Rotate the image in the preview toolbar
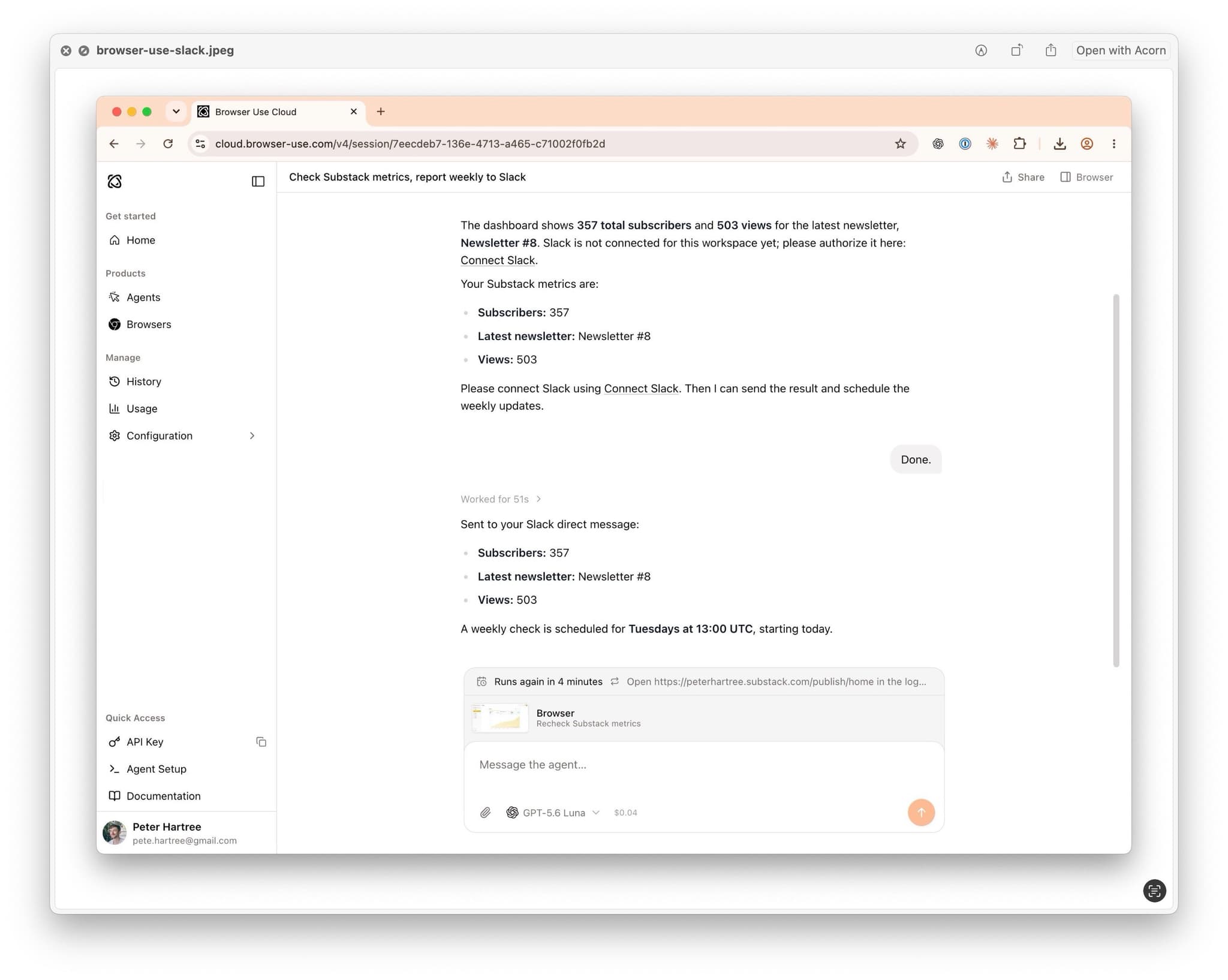Viewport: 1228px width, 980px height. (1016, 50)
